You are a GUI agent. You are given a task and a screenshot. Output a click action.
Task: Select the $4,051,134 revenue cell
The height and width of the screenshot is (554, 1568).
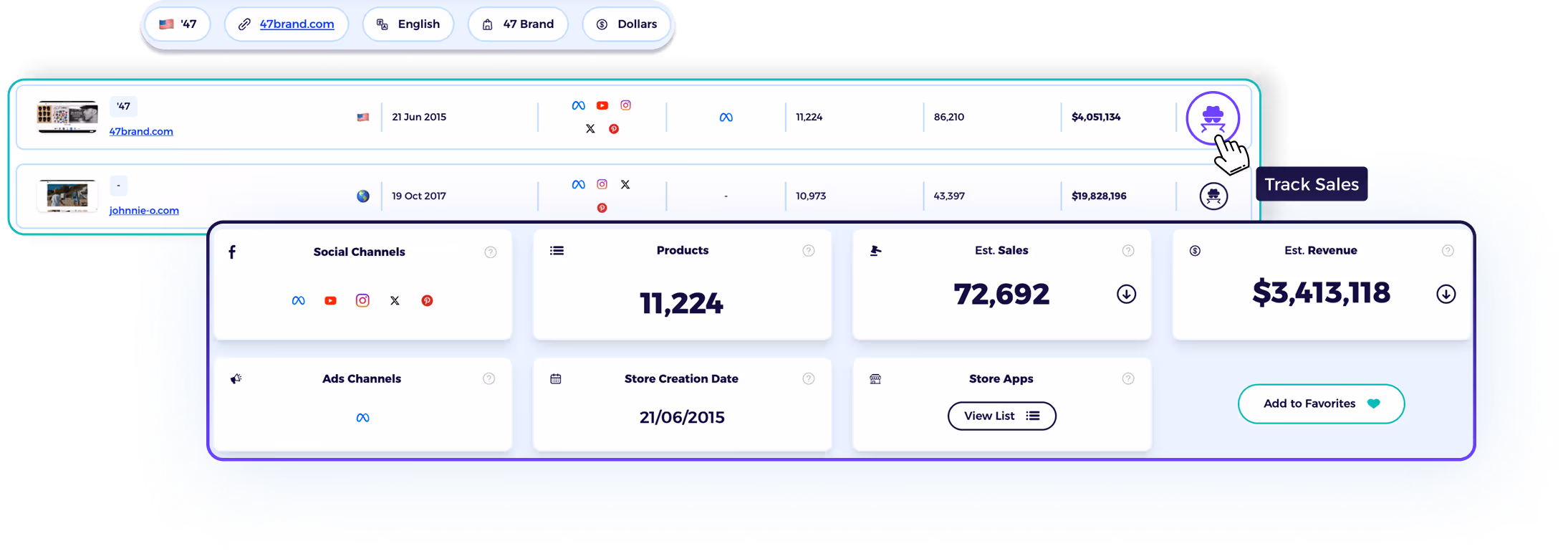point(1096,118)
